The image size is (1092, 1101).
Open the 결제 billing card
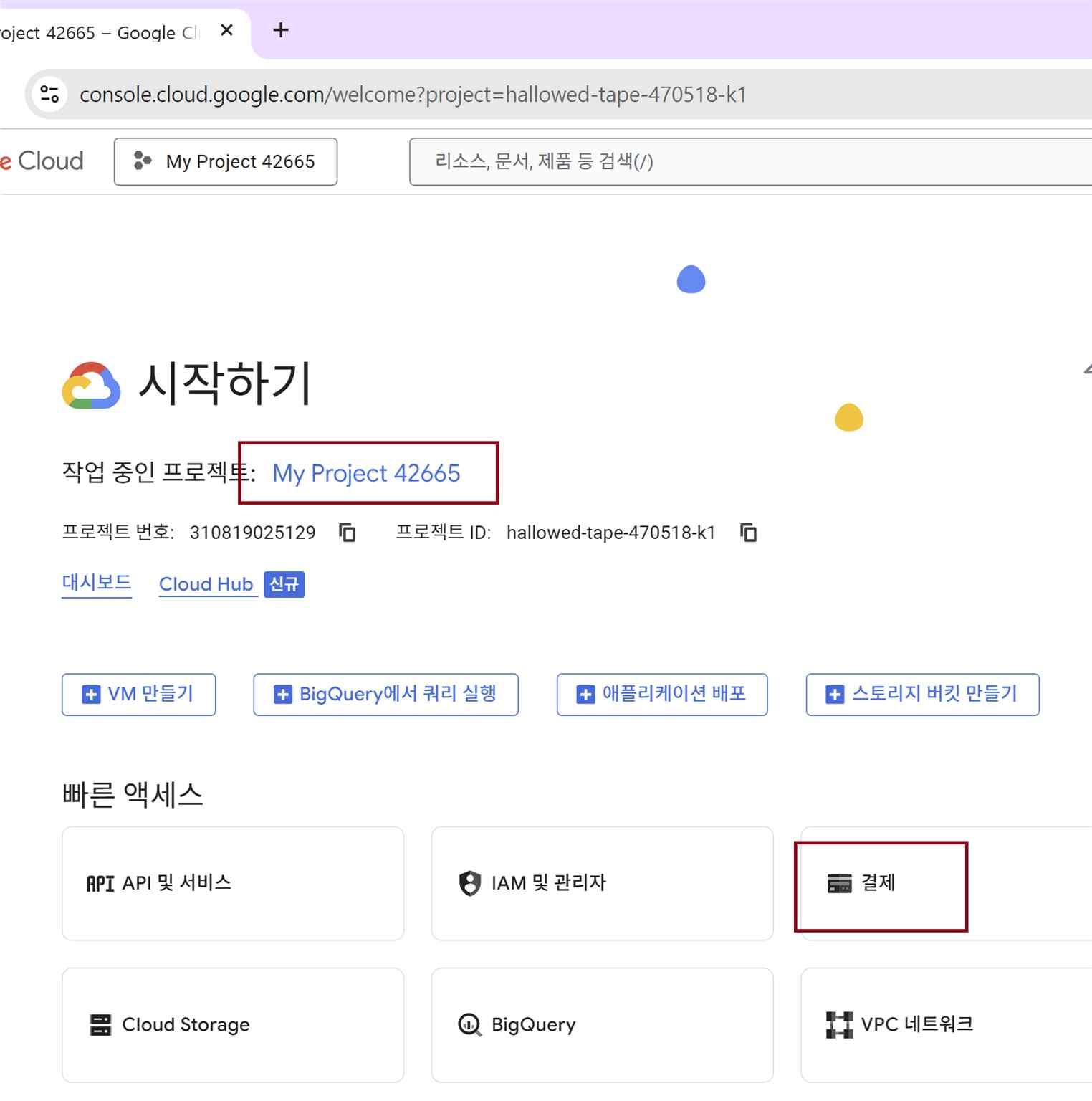point(946,883)
